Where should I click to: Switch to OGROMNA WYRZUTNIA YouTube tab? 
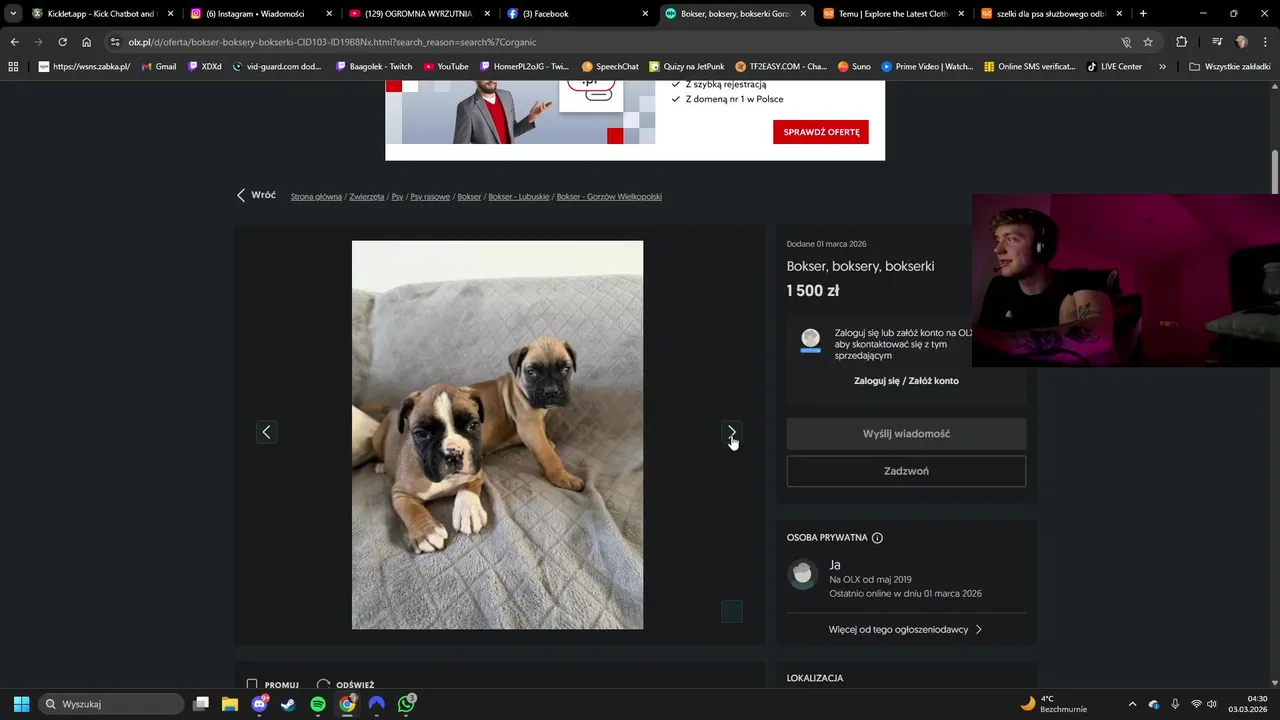418,14
